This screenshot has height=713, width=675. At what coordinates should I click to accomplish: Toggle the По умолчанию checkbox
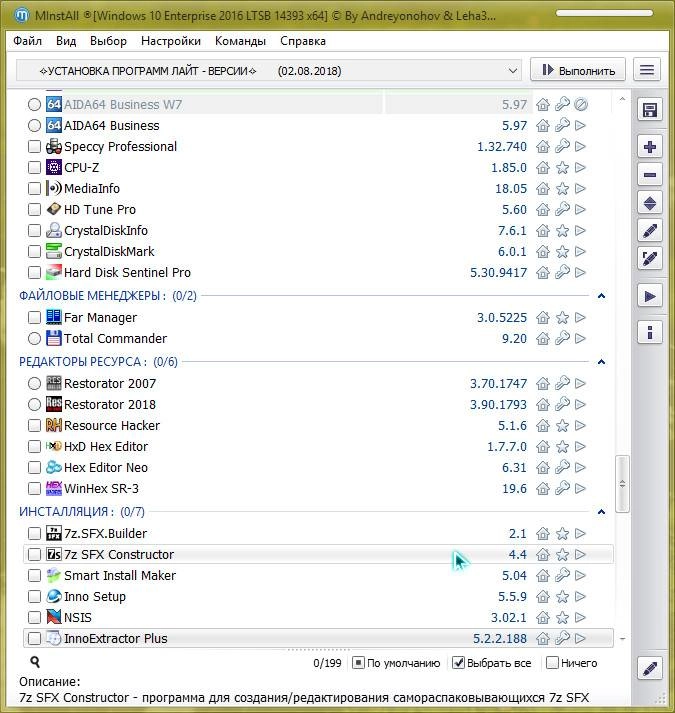(358, 663)
